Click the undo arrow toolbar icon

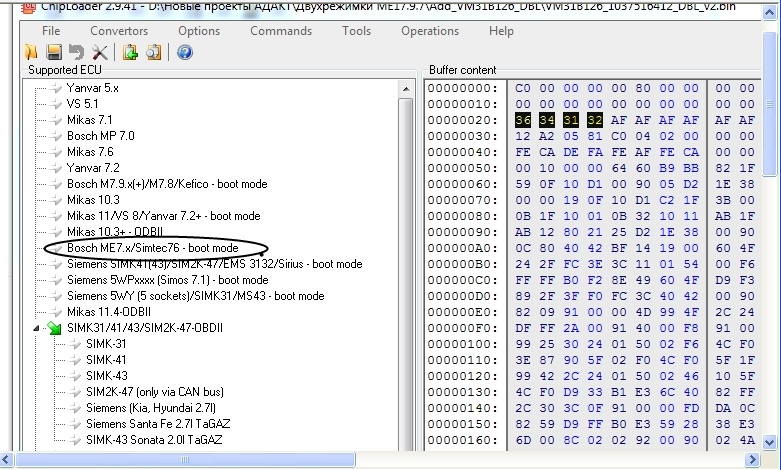click(76, 52)
